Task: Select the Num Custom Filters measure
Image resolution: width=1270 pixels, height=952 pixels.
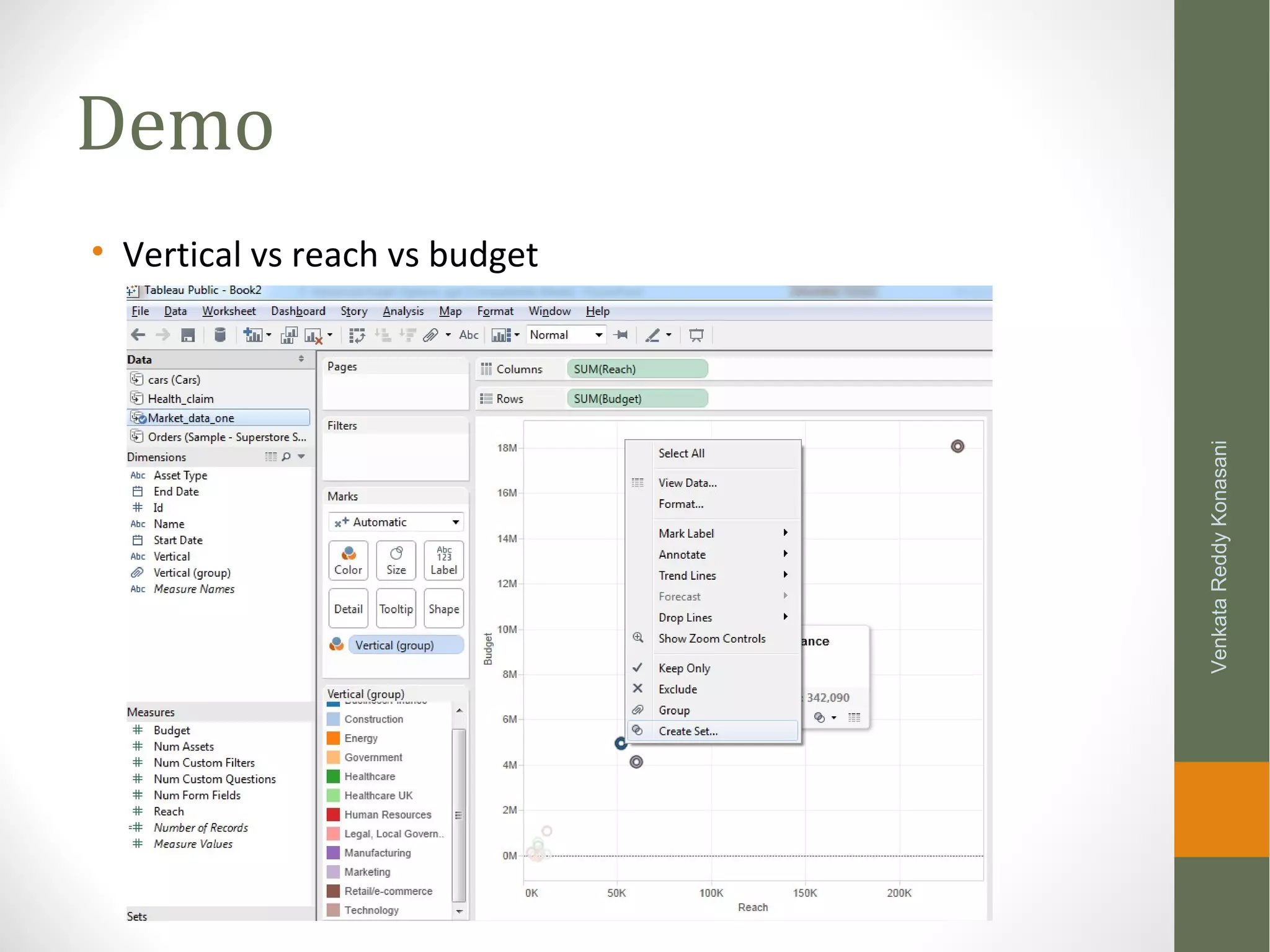Action: click(x=204, y=763)
